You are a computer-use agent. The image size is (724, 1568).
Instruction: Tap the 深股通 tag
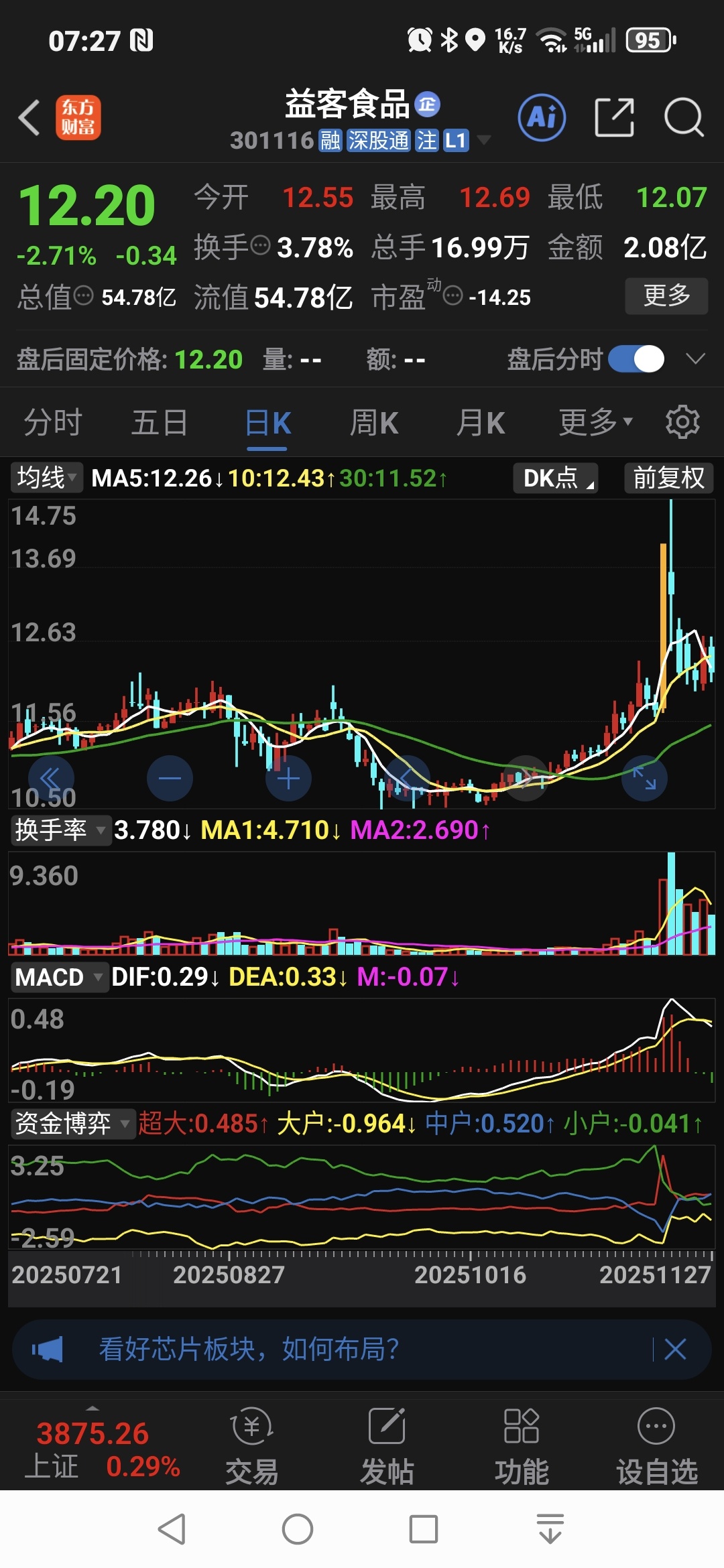(x=378, y=141)
